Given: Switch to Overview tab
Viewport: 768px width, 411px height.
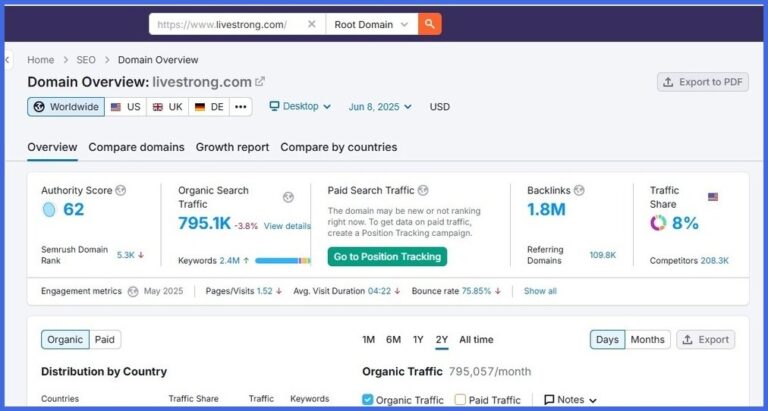Looking at the screenshot, I should click(52, 147).
